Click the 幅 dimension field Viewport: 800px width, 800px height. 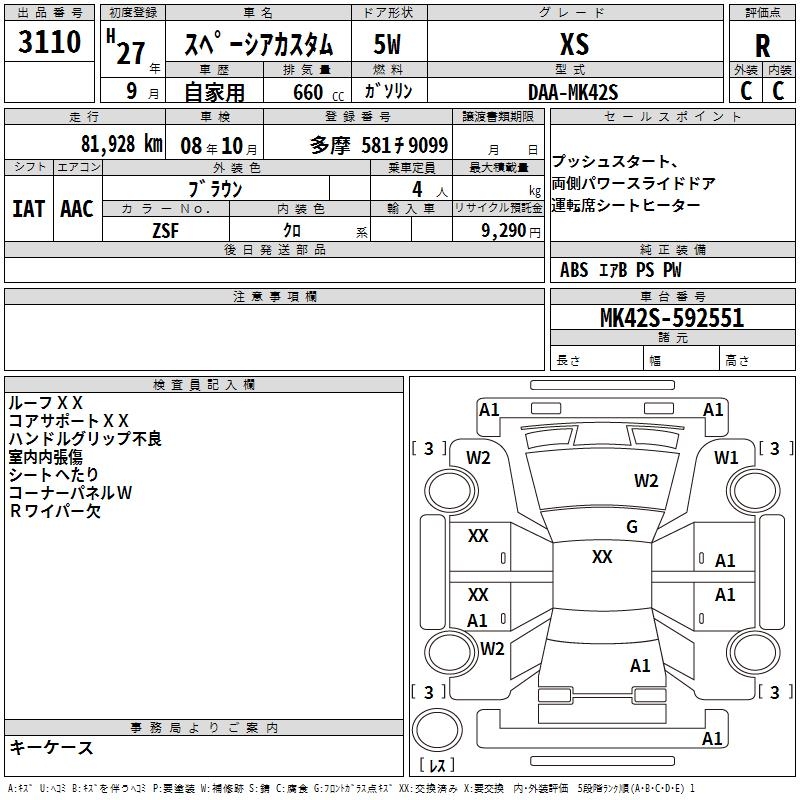pos(681,360)
